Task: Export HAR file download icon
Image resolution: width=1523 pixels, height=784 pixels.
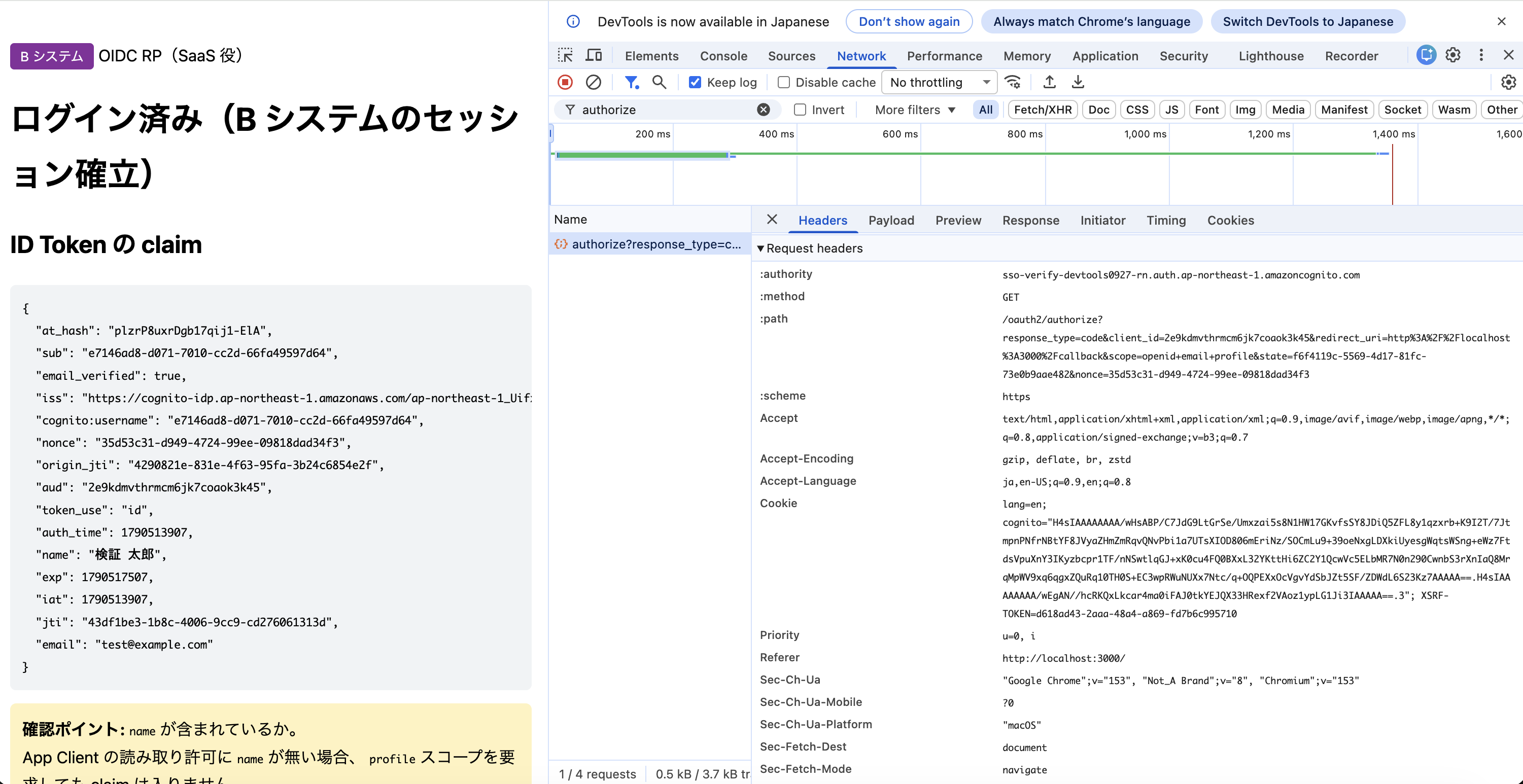Action: 1078,82
